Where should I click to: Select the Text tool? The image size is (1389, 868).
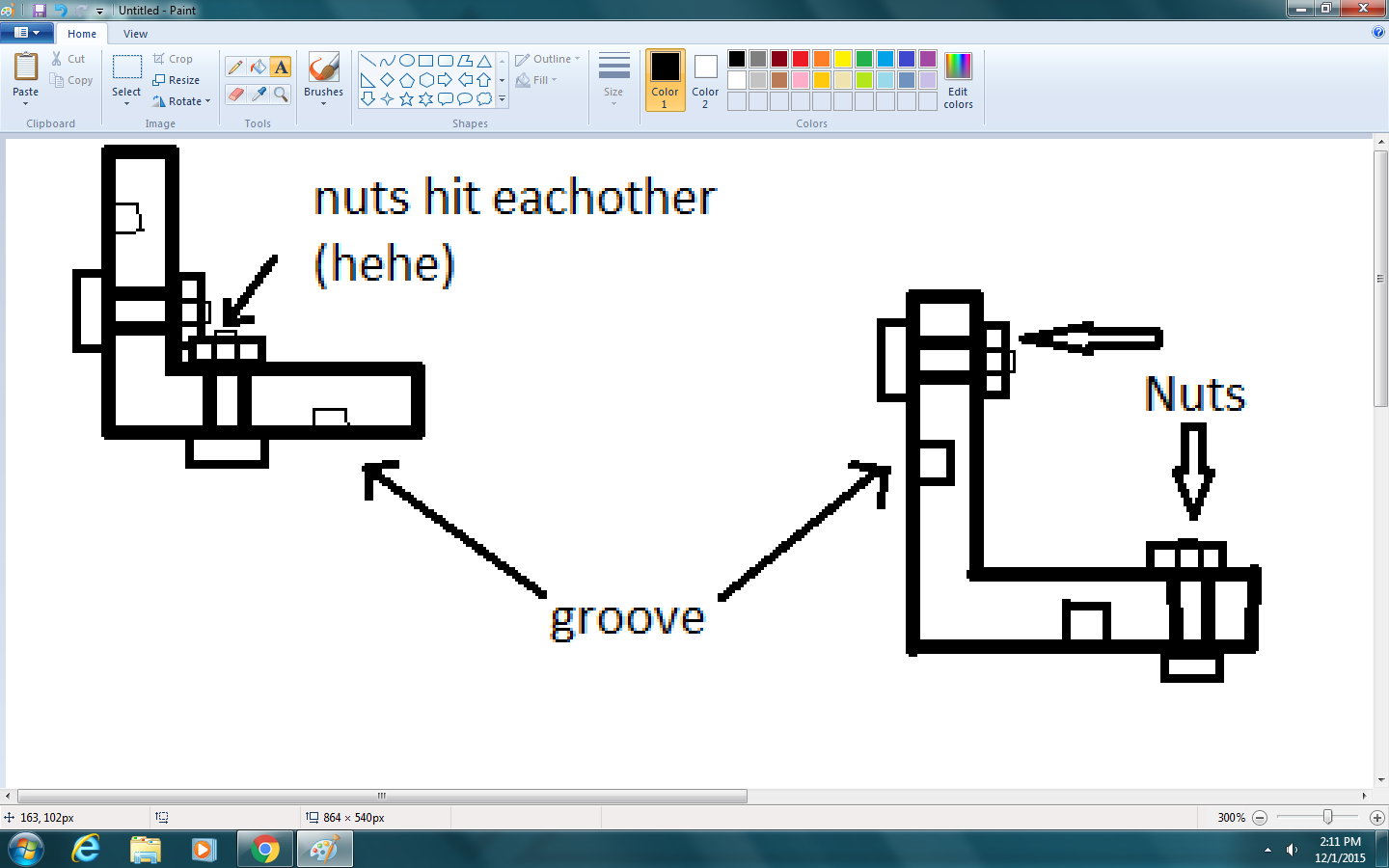(281, 67)
